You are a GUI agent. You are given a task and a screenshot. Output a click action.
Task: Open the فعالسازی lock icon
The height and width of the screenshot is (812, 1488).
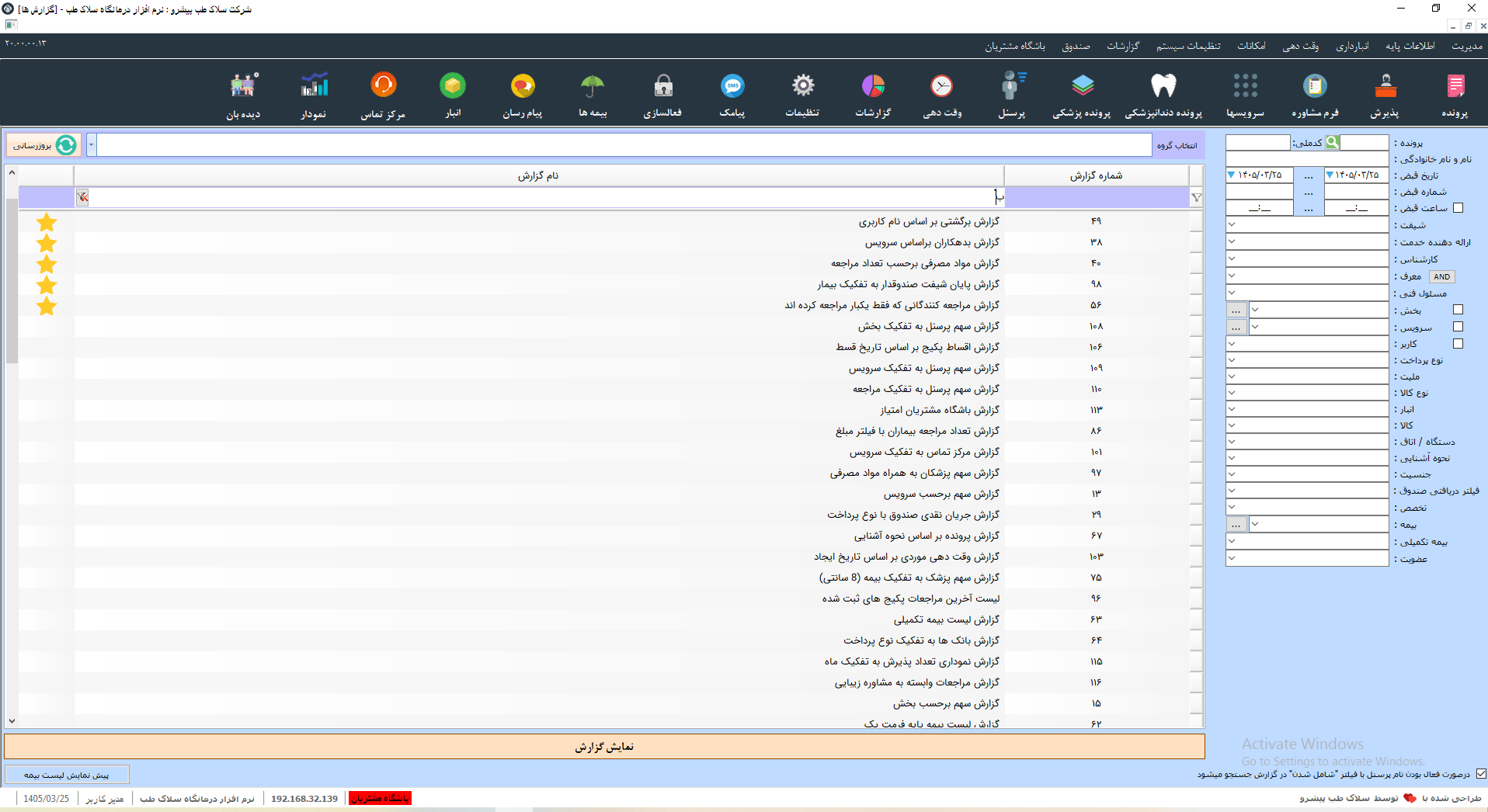point(662,85)
